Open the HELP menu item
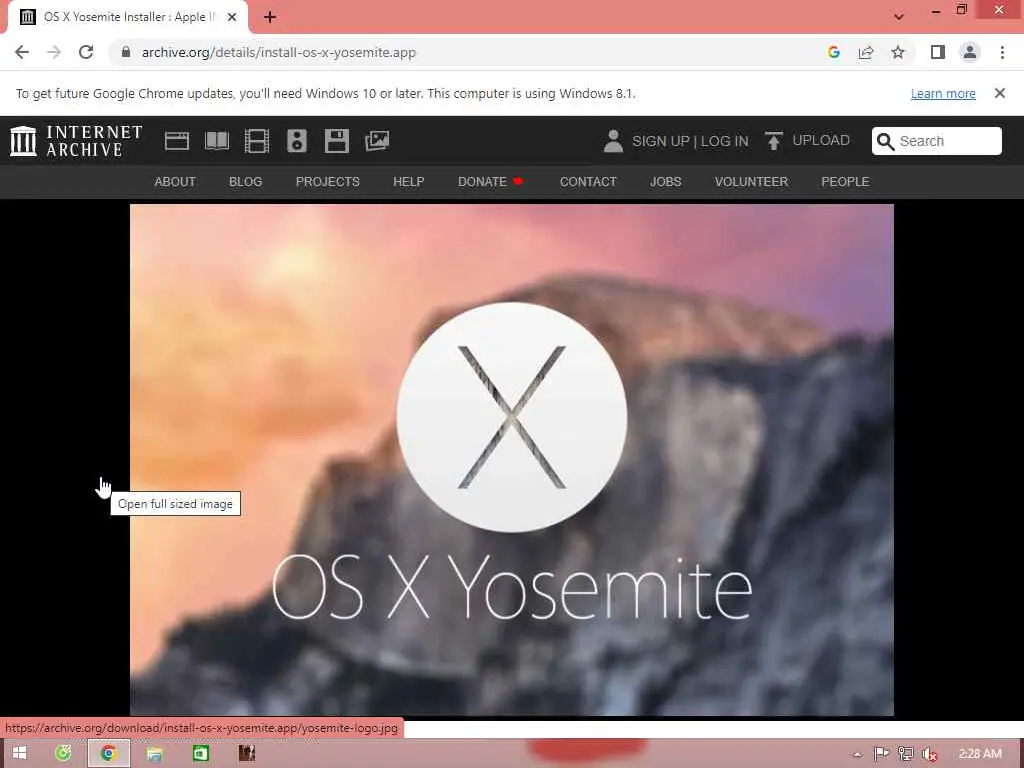 point(409,182)
